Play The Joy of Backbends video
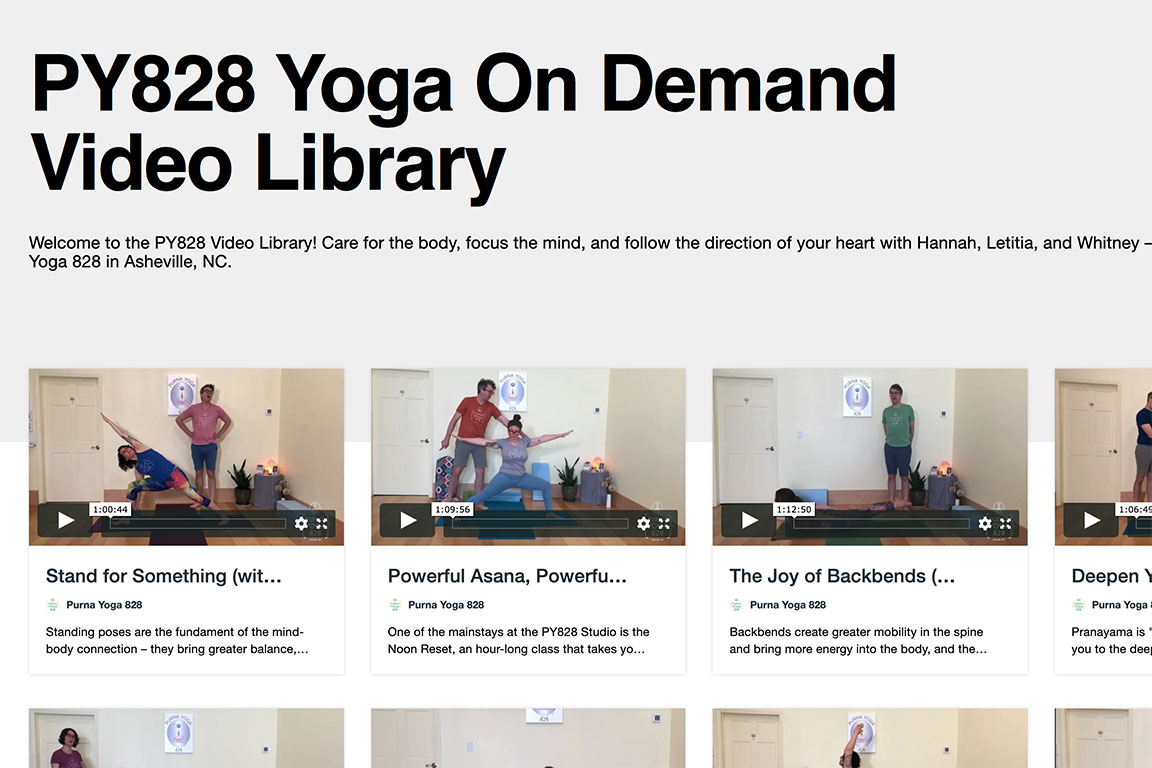Image resolution: width=1152 pixels, height=768 pixels. 749,520
